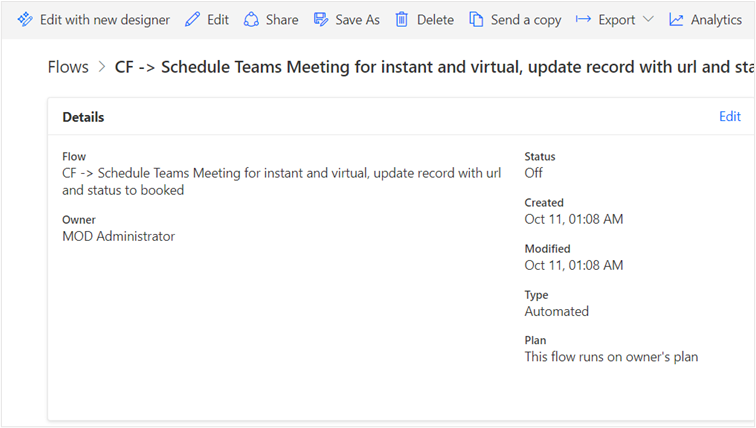Screen dimensions: 756x428
Task: Click the Details card heading
Action: [83, 117]
